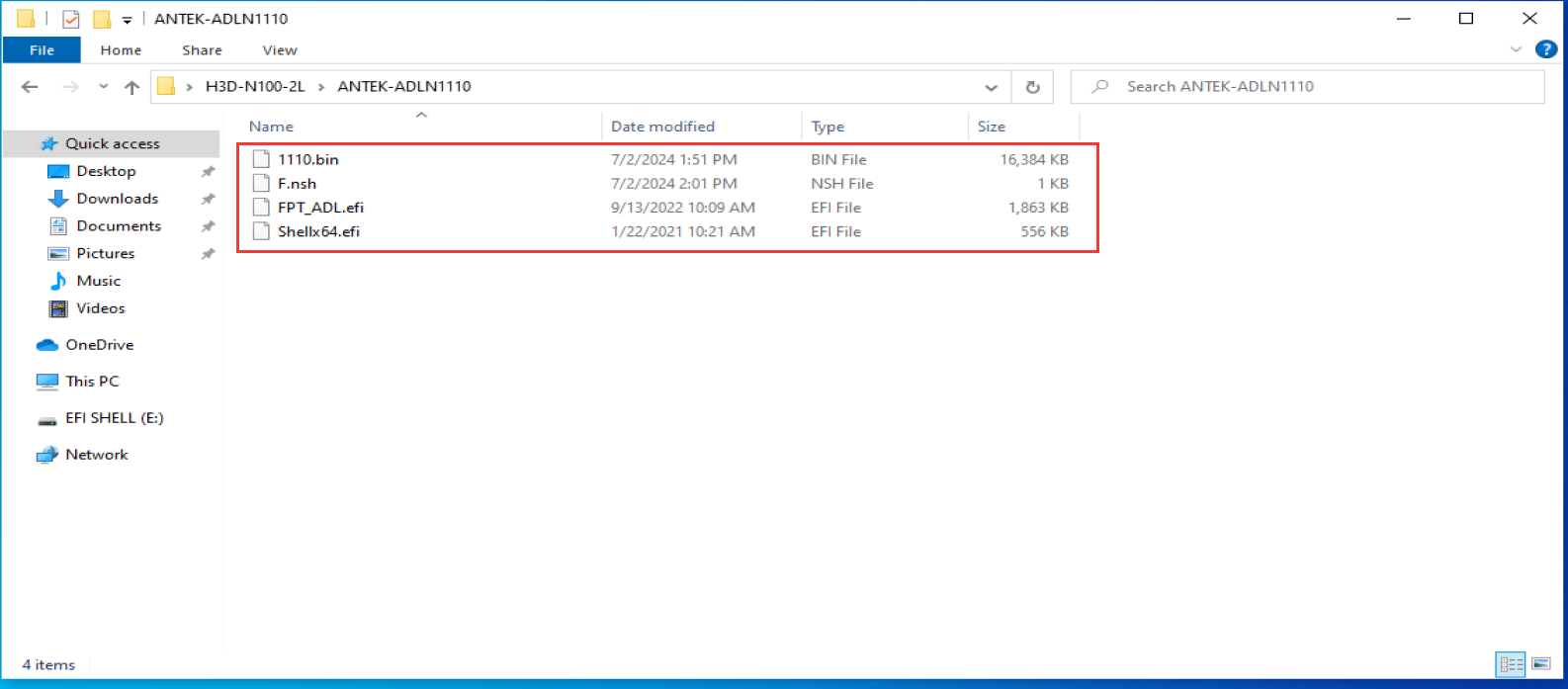Viewport: 1568px width, 689px height.
Task: Click the 7/2/2024 2:01 PM date cell
Action: 673,184
